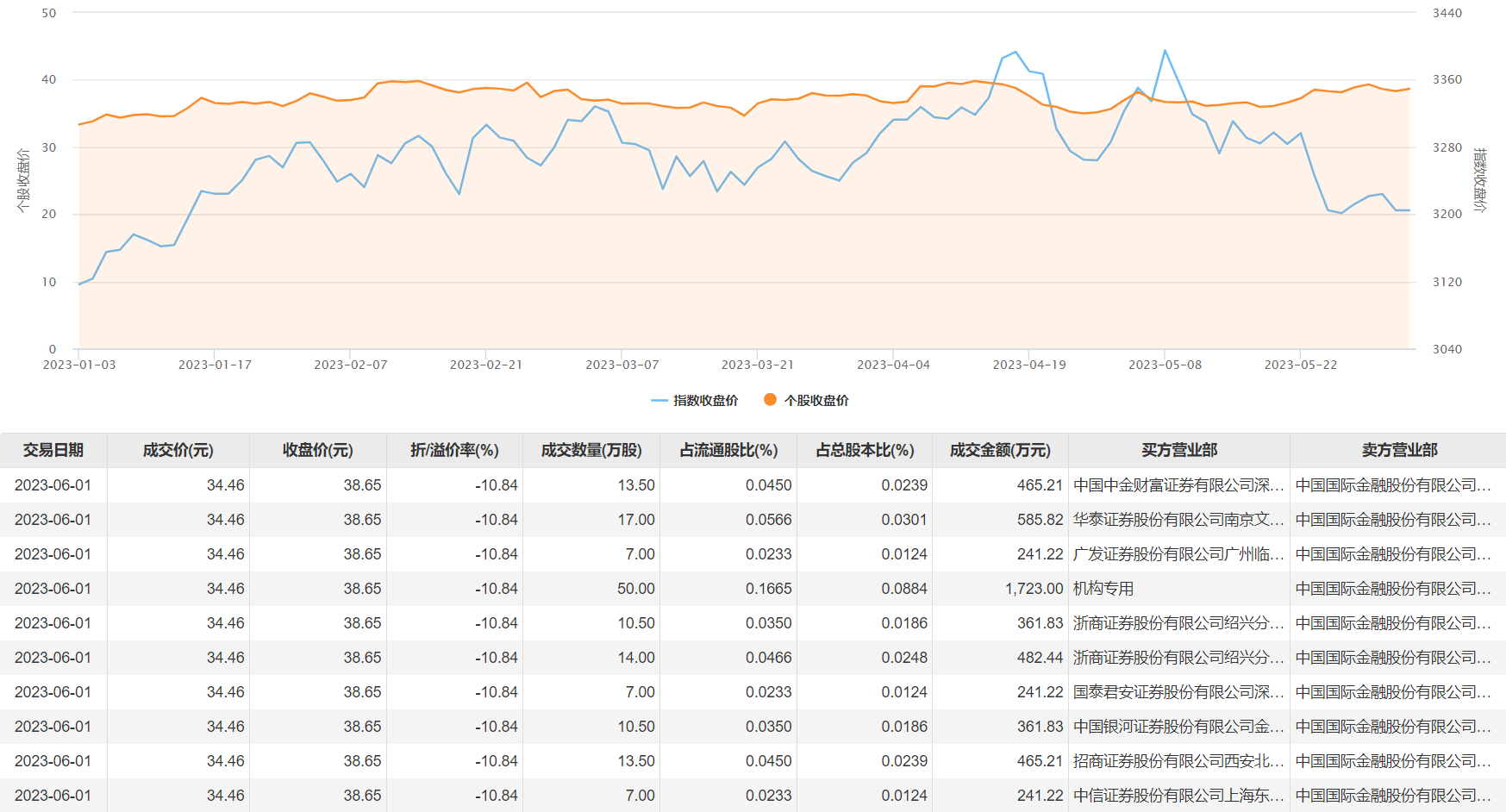Open 中国银河证券 buyer branch link
Image resolution: width=1506 pixels, height=812 pixels.
(x=1178, y=727)
